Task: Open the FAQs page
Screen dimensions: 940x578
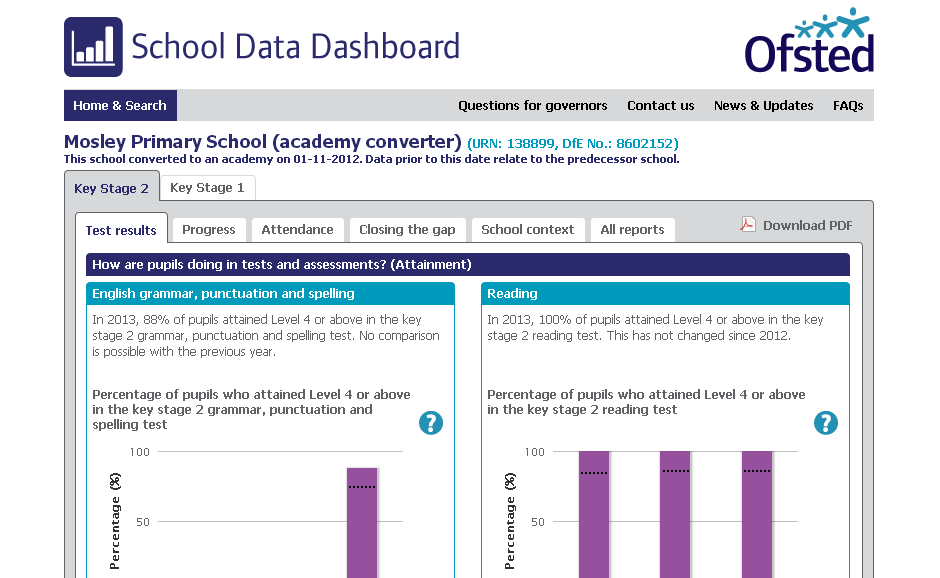Action: click(848, 106)
